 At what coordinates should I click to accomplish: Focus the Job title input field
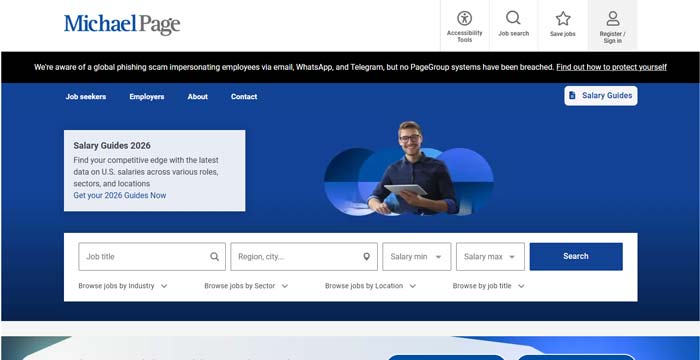(x=152, y=256)
